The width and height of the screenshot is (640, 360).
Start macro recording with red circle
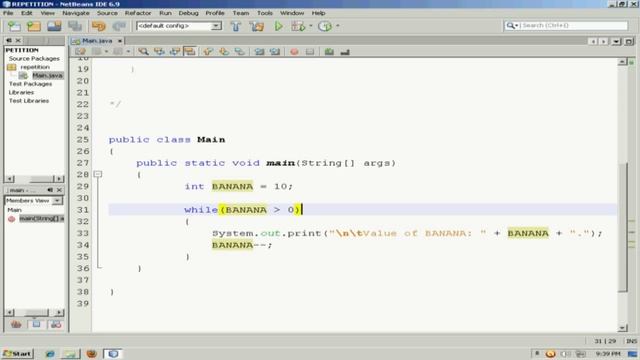click(294, 52)
